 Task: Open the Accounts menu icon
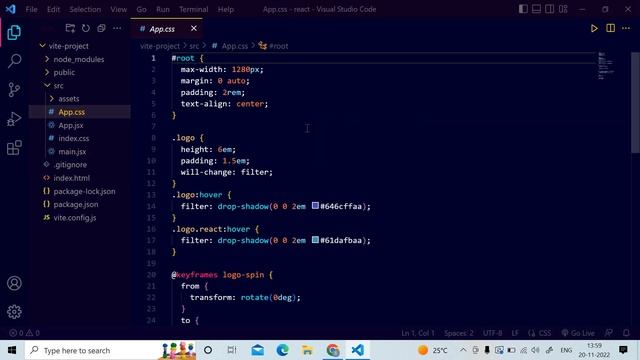coord(14,283)
